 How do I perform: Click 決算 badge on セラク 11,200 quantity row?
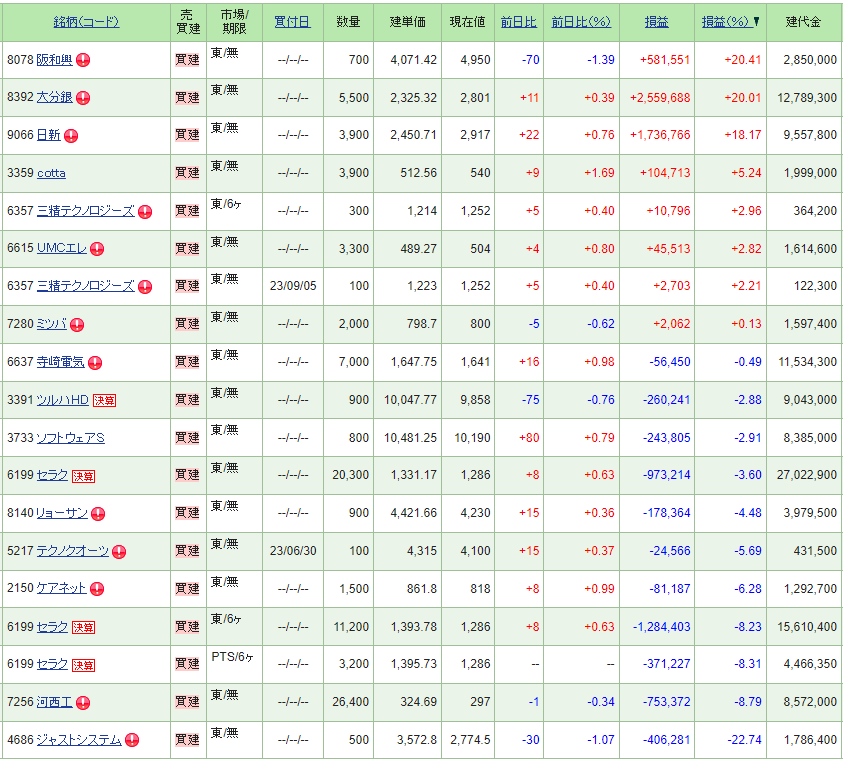[83, 627]
